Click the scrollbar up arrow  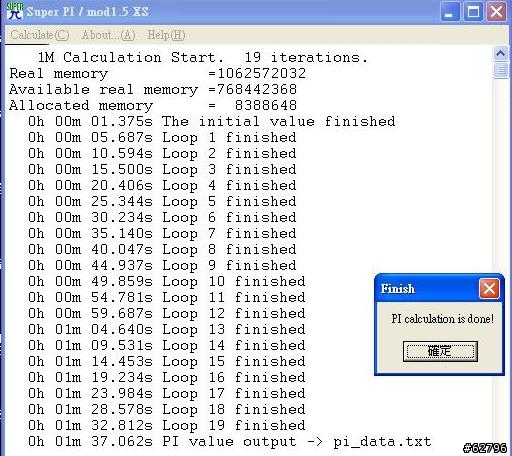tap(500, 53)
